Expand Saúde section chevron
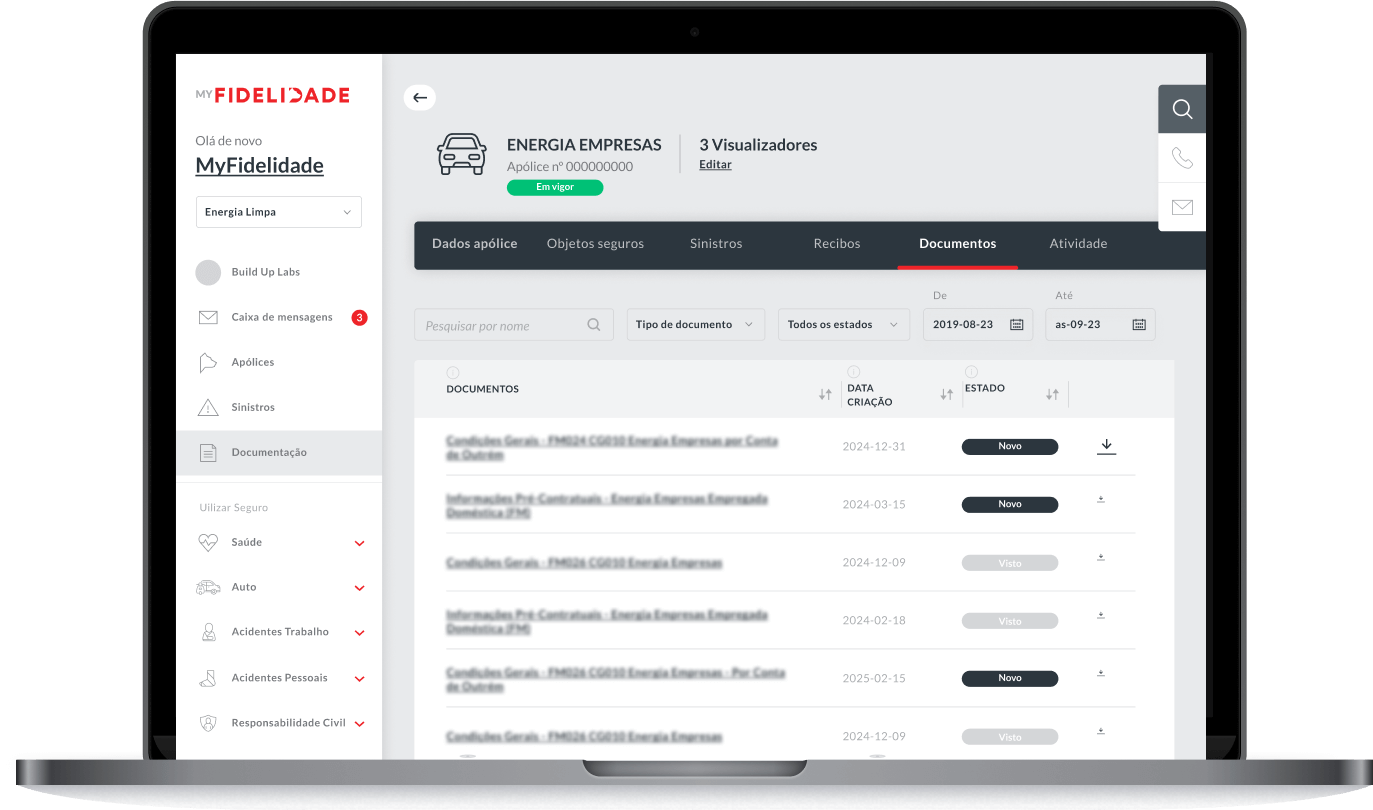 (x=360, y=543)
